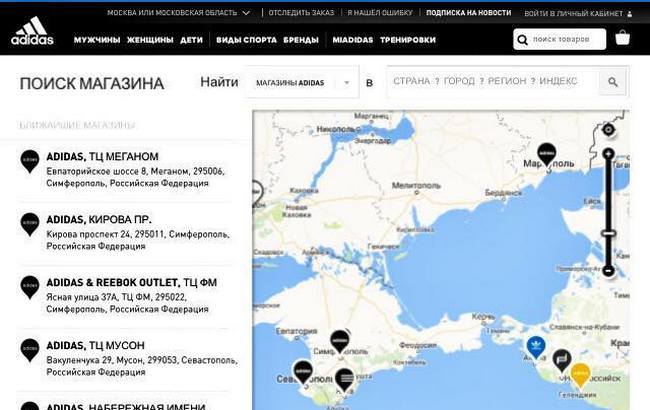This screenshot has width=650, height=410.
Task: Open the ТРЕНИРОВКИ menu
Action: tap(408, 40)
